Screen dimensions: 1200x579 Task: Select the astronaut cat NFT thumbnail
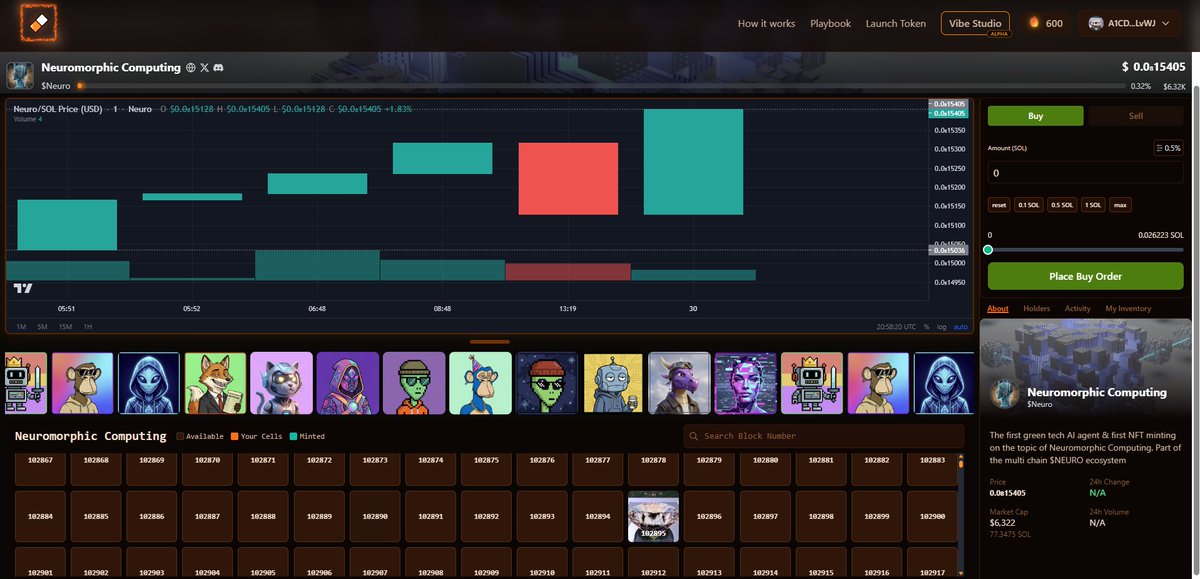282,383
